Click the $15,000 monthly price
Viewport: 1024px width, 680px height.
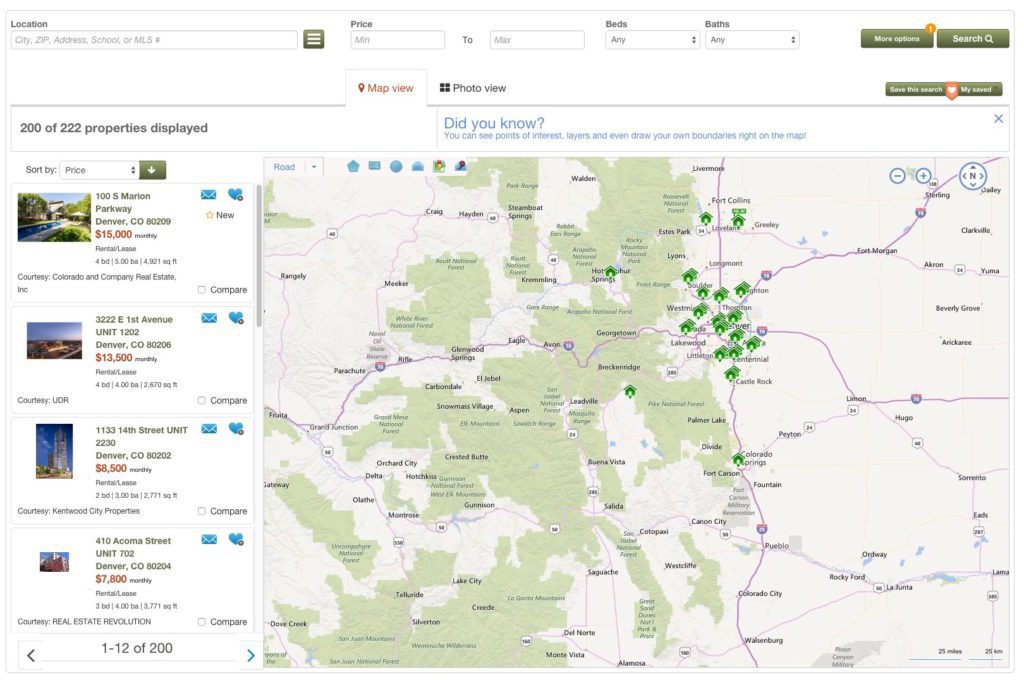pos(126,235)
